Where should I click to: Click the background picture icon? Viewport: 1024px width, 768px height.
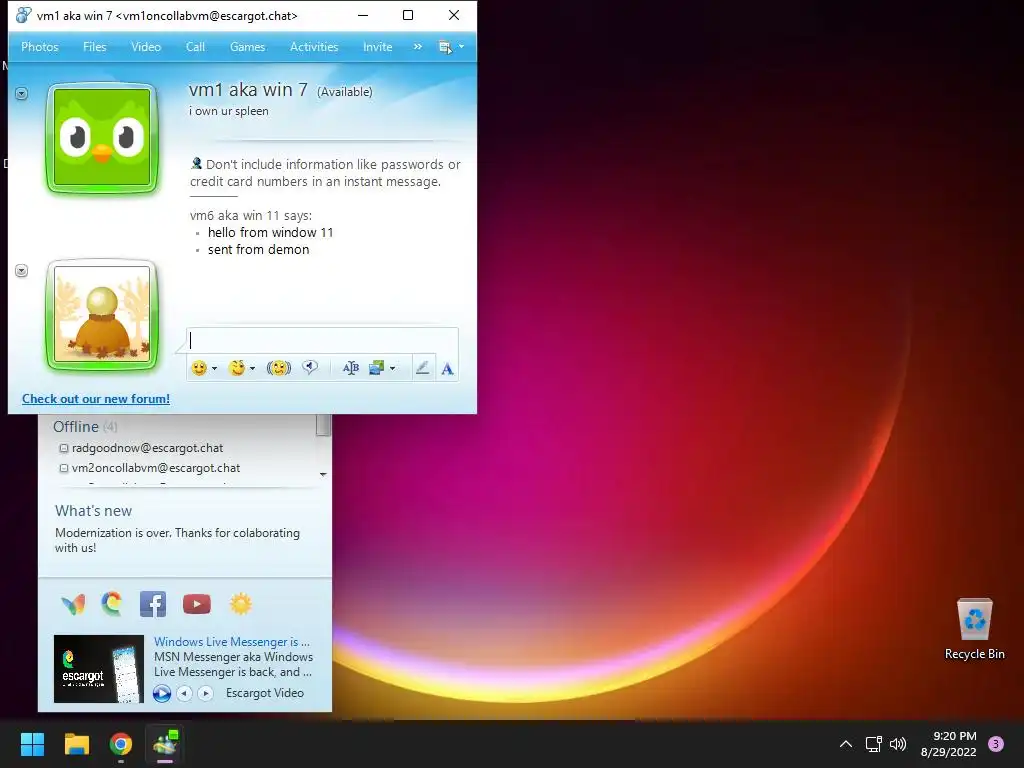[377, 368]
